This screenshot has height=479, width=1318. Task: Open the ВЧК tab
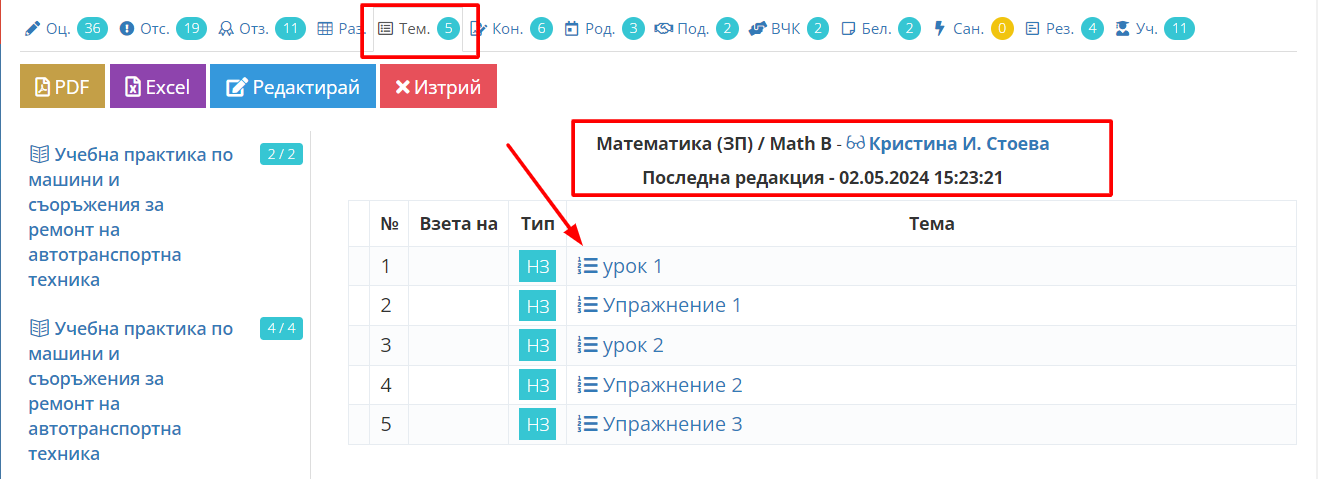coord(788,29)
